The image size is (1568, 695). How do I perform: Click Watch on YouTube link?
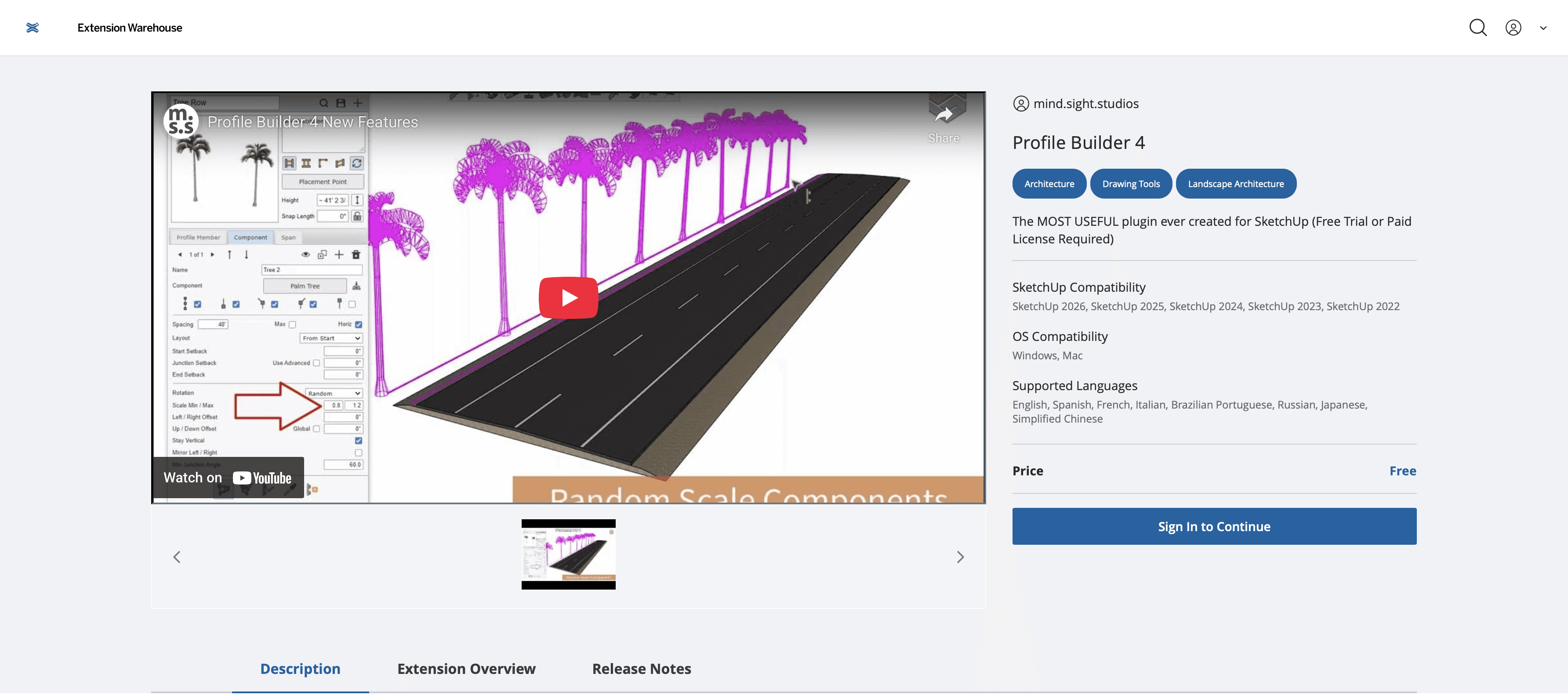tap(228, 478)
